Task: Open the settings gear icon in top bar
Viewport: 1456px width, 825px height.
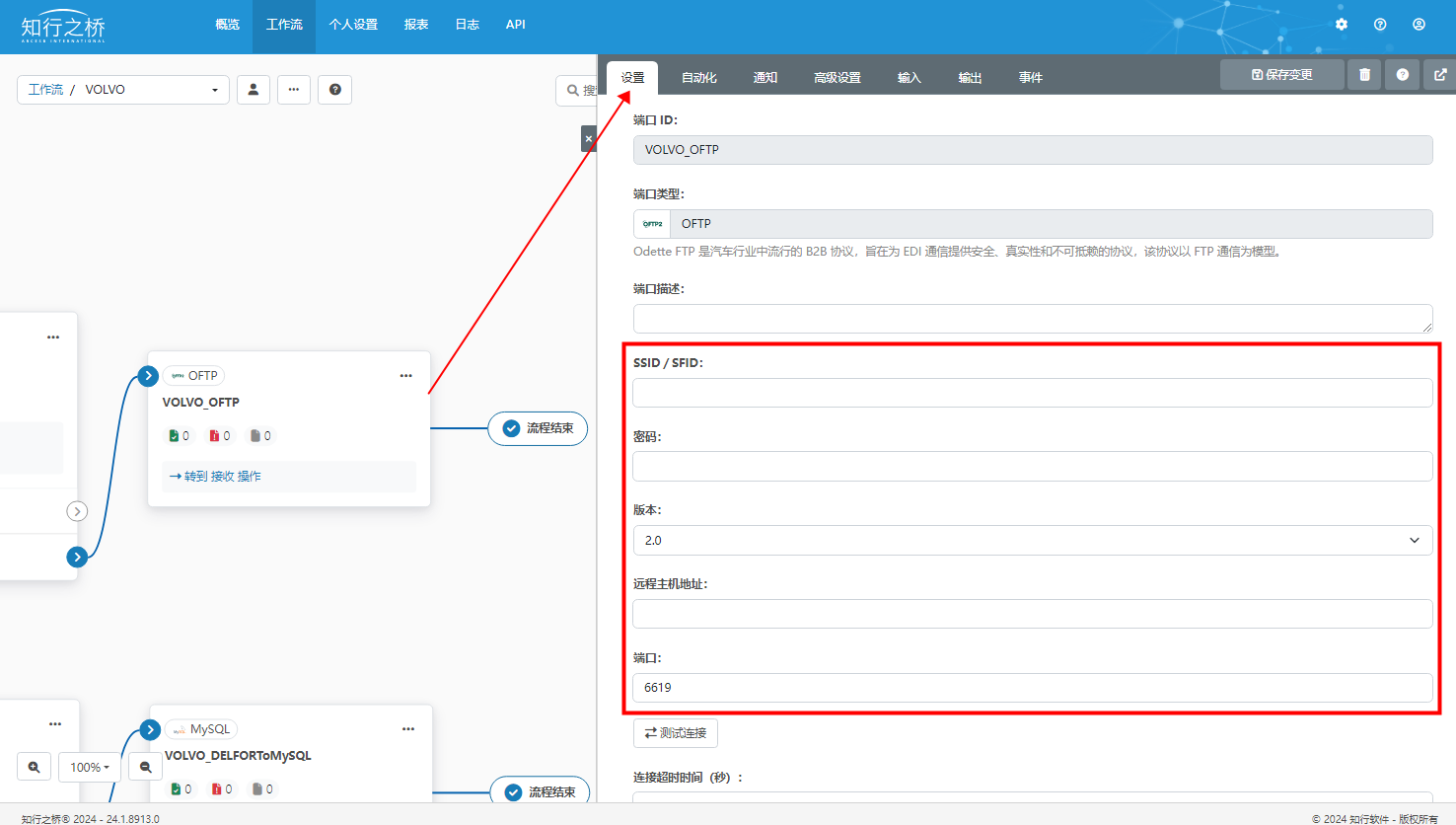Action: [1342, 25]
